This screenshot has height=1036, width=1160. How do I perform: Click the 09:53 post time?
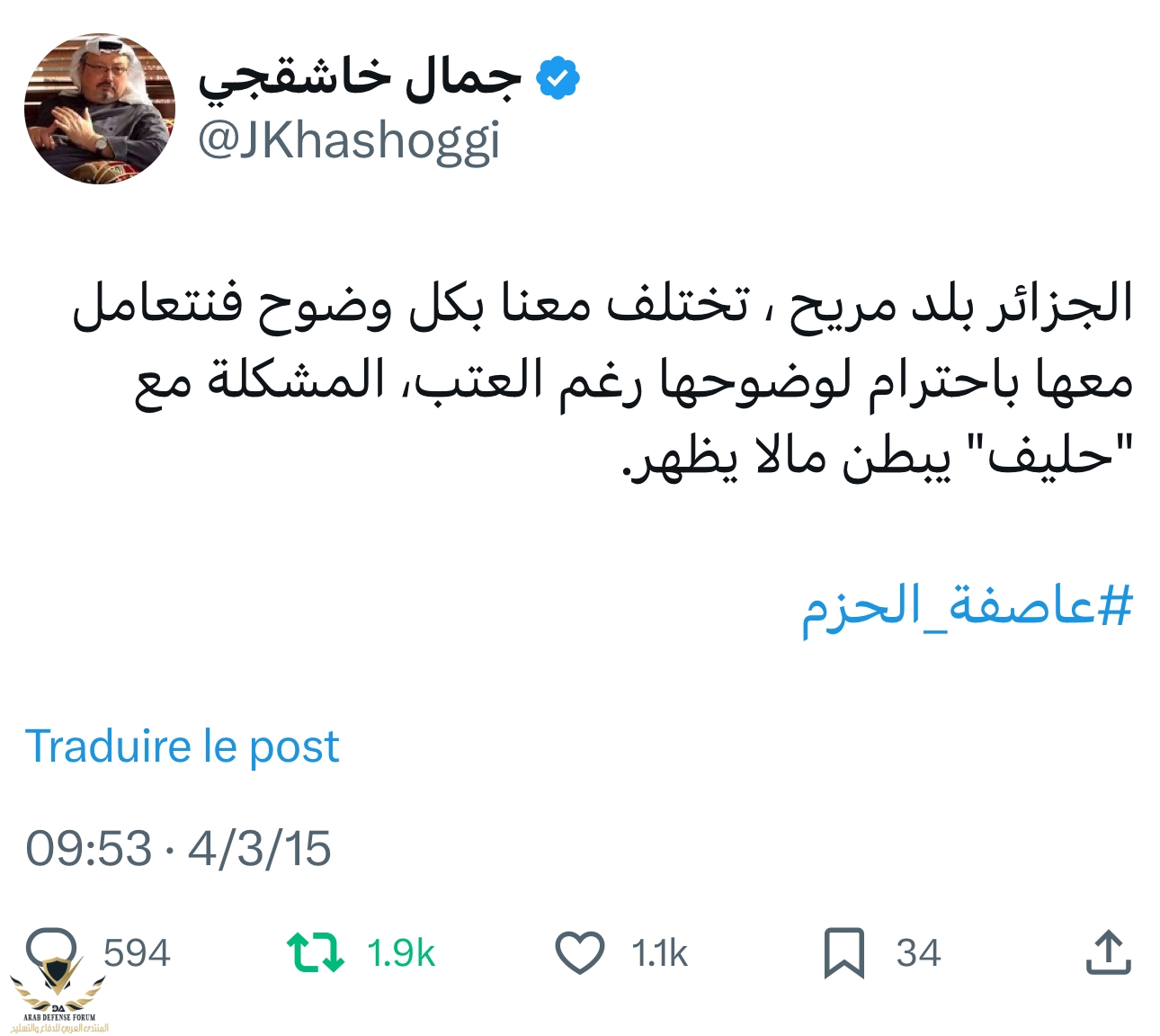tap(89, 849)
